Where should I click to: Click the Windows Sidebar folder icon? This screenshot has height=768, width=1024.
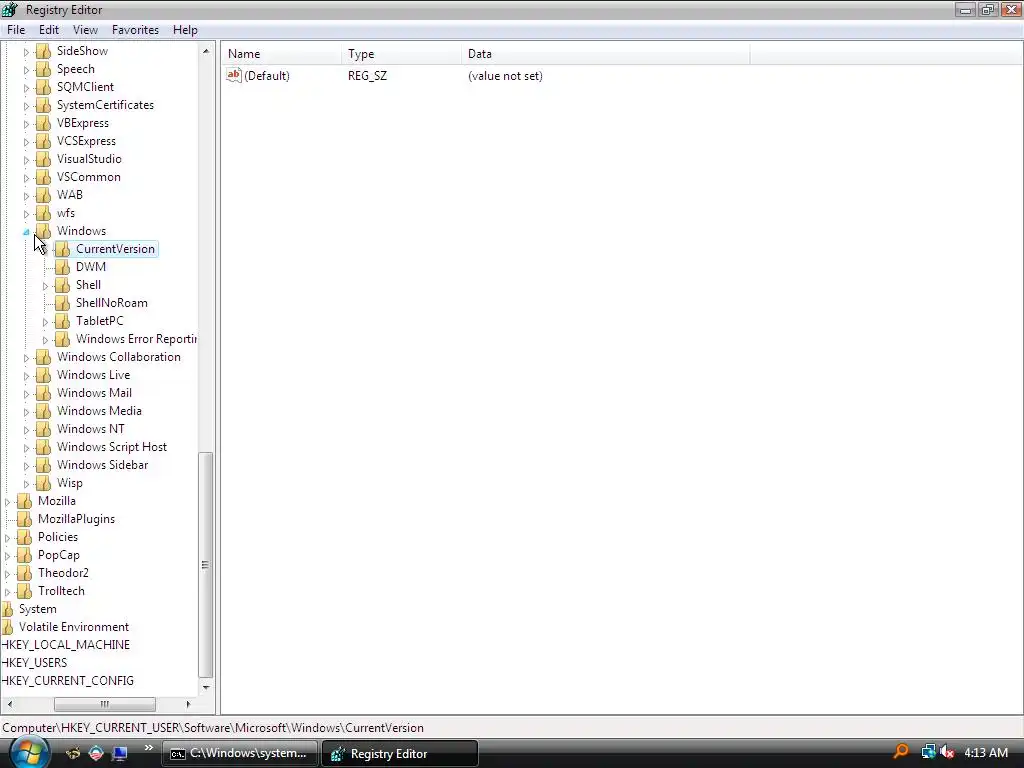coord(43,465)
